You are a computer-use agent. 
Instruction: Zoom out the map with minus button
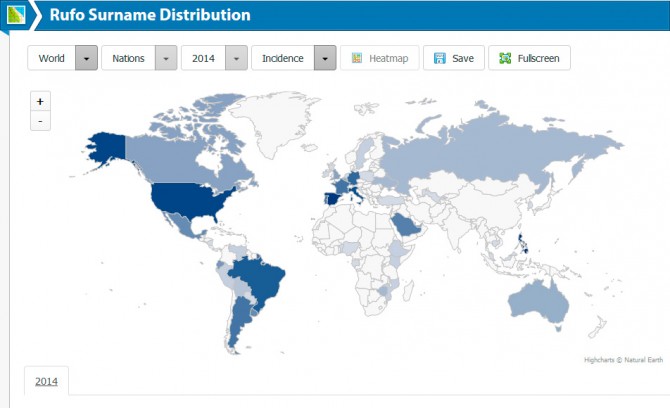point(39,121)
